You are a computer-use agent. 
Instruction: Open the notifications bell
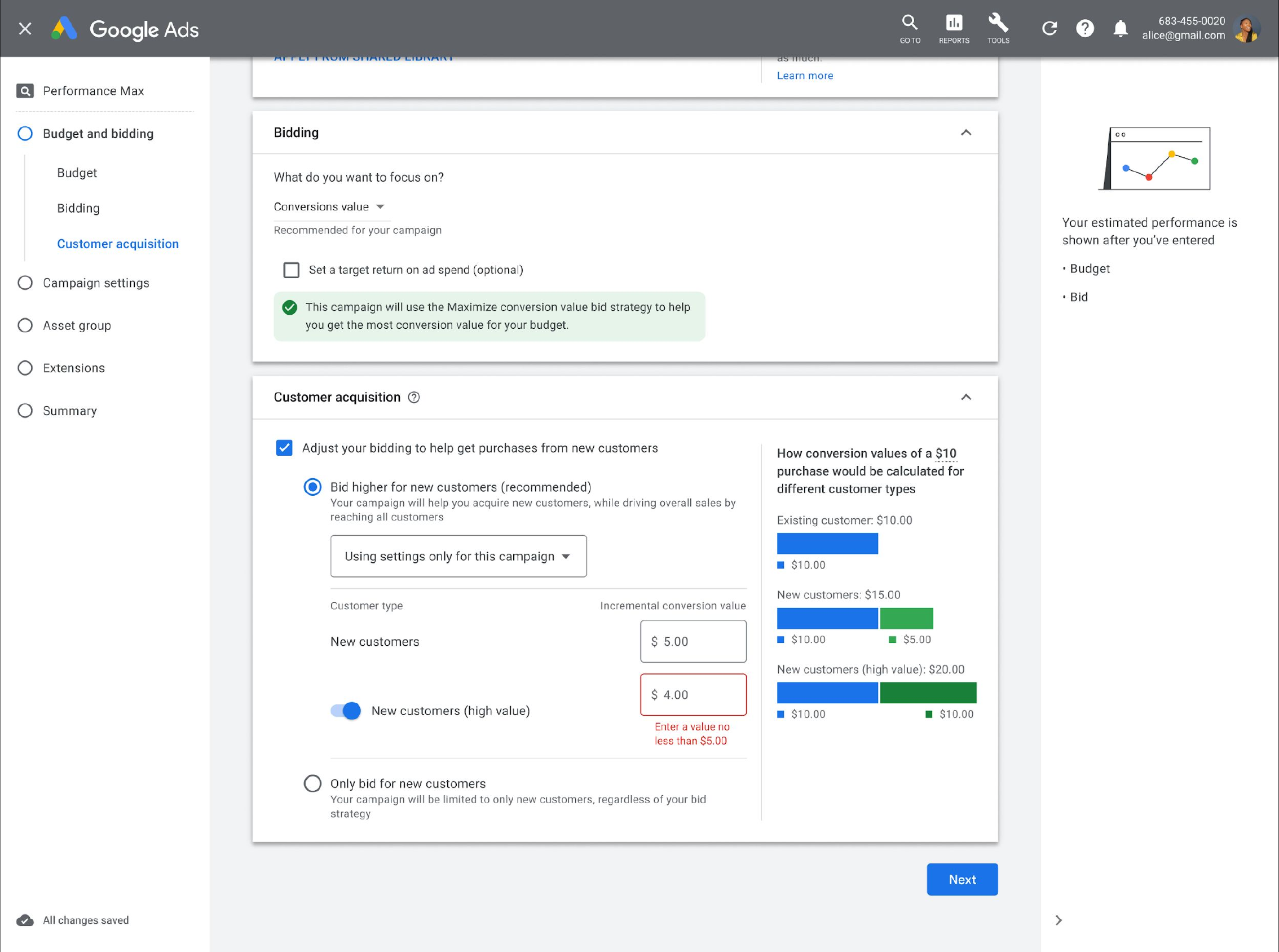[x=1120, y=28]
